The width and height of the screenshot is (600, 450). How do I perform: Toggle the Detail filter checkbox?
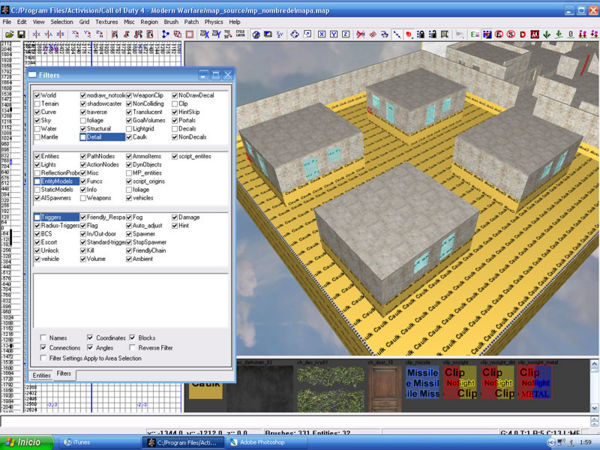(x=83, y=137)
